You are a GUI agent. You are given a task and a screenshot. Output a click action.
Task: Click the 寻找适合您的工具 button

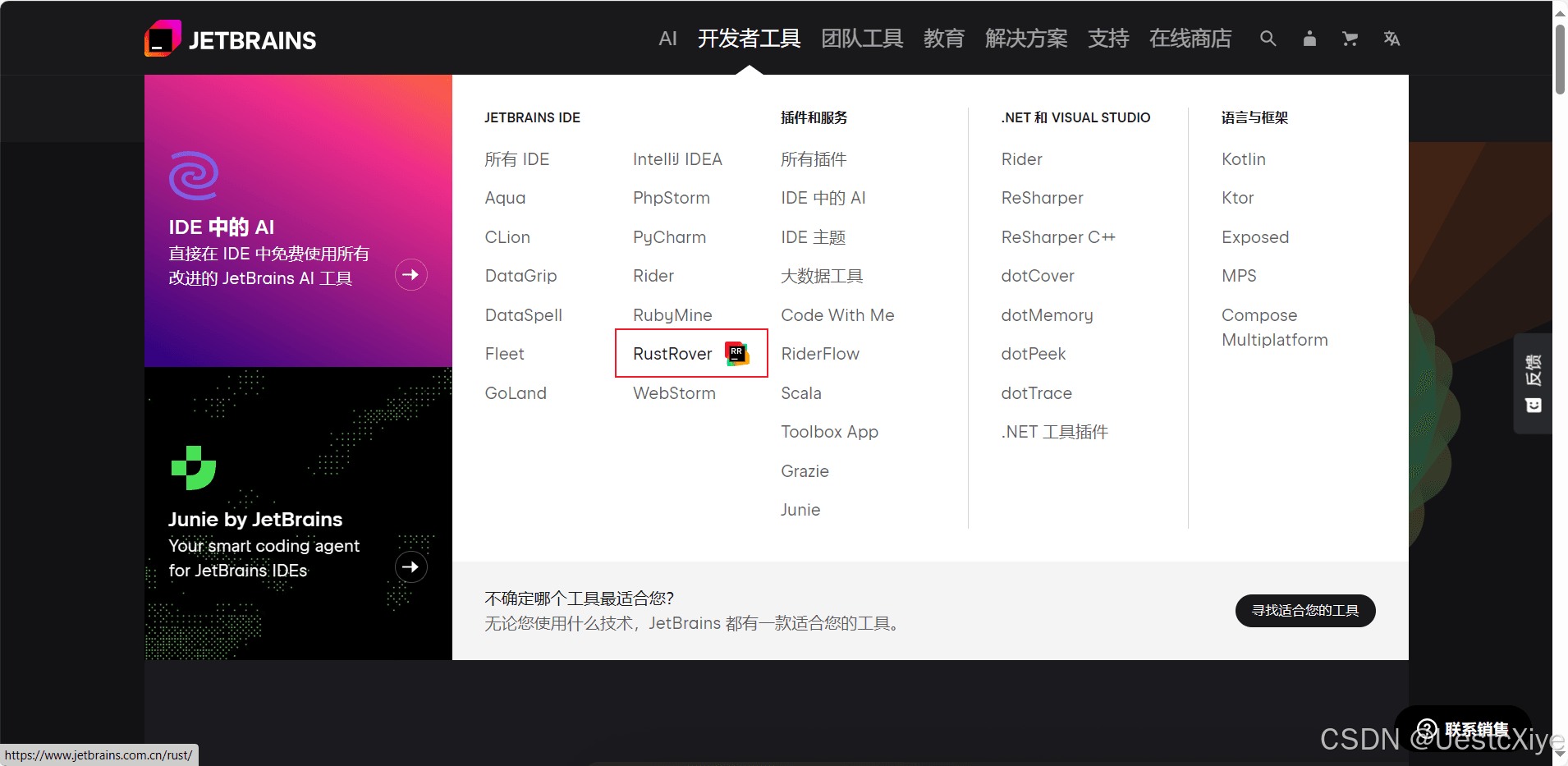[x=1305, y=611]
